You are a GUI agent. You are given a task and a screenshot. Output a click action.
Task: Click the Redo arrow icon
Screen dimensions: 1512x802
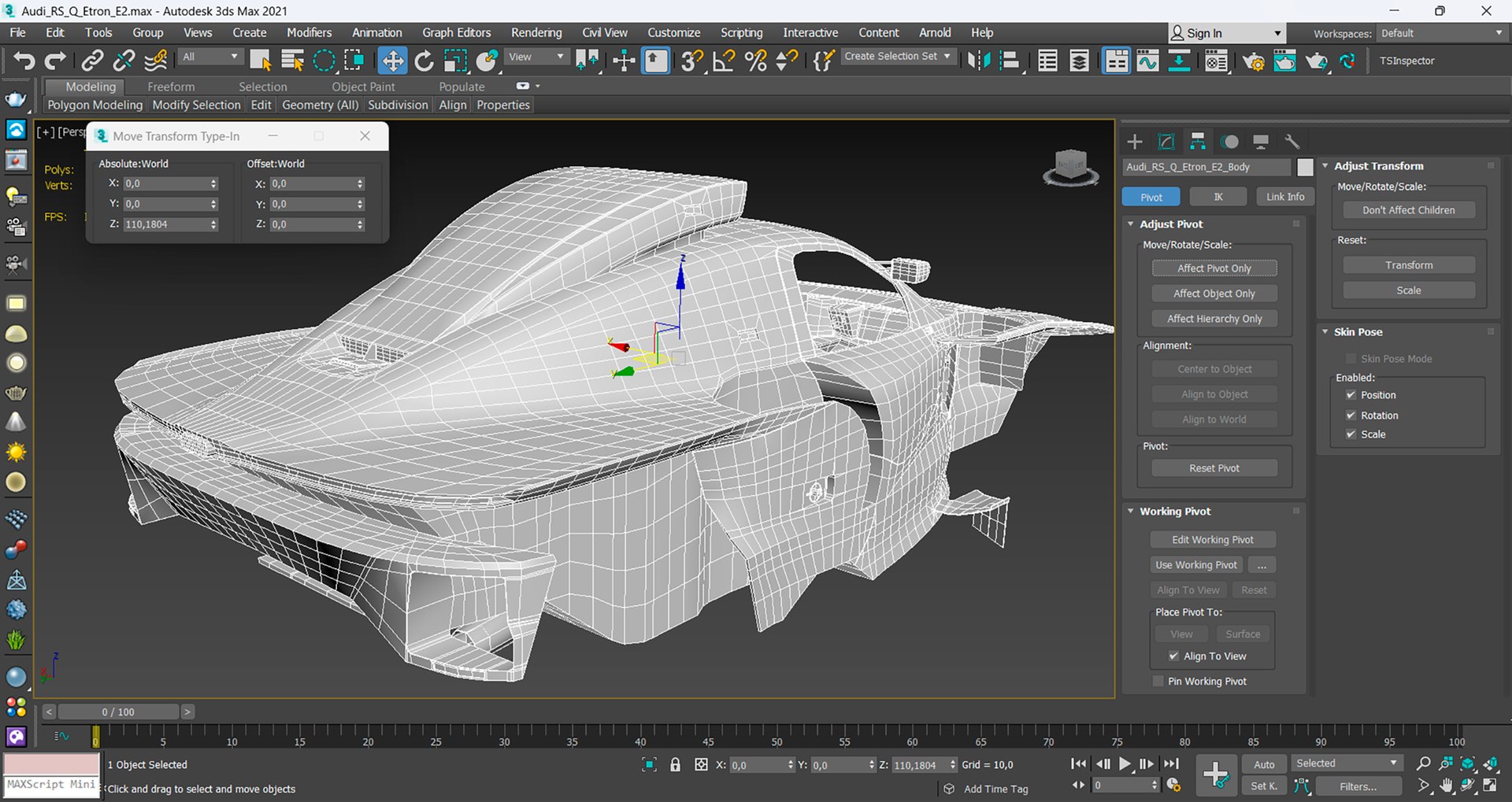pos(55,61)
